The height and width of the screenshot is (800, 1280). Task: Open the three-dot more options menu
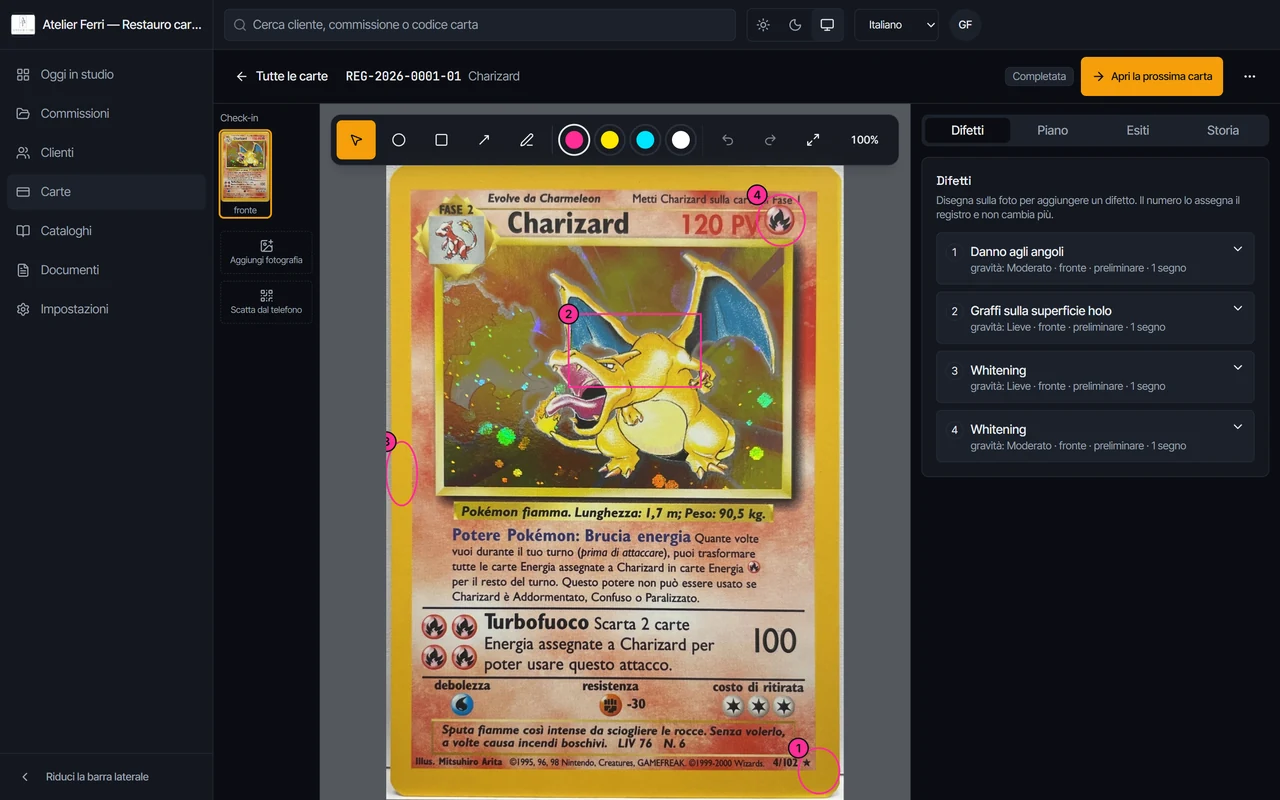click(1249, 76)
